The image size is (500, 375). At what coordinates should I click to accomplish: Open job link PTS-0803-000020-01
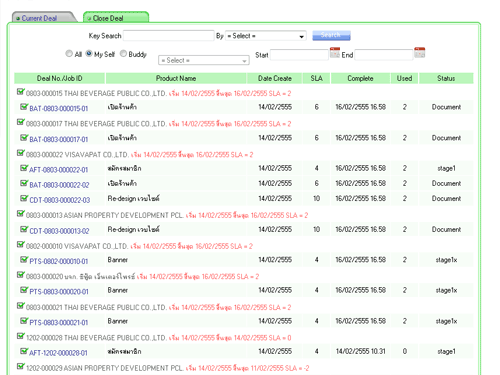(59, 292)
